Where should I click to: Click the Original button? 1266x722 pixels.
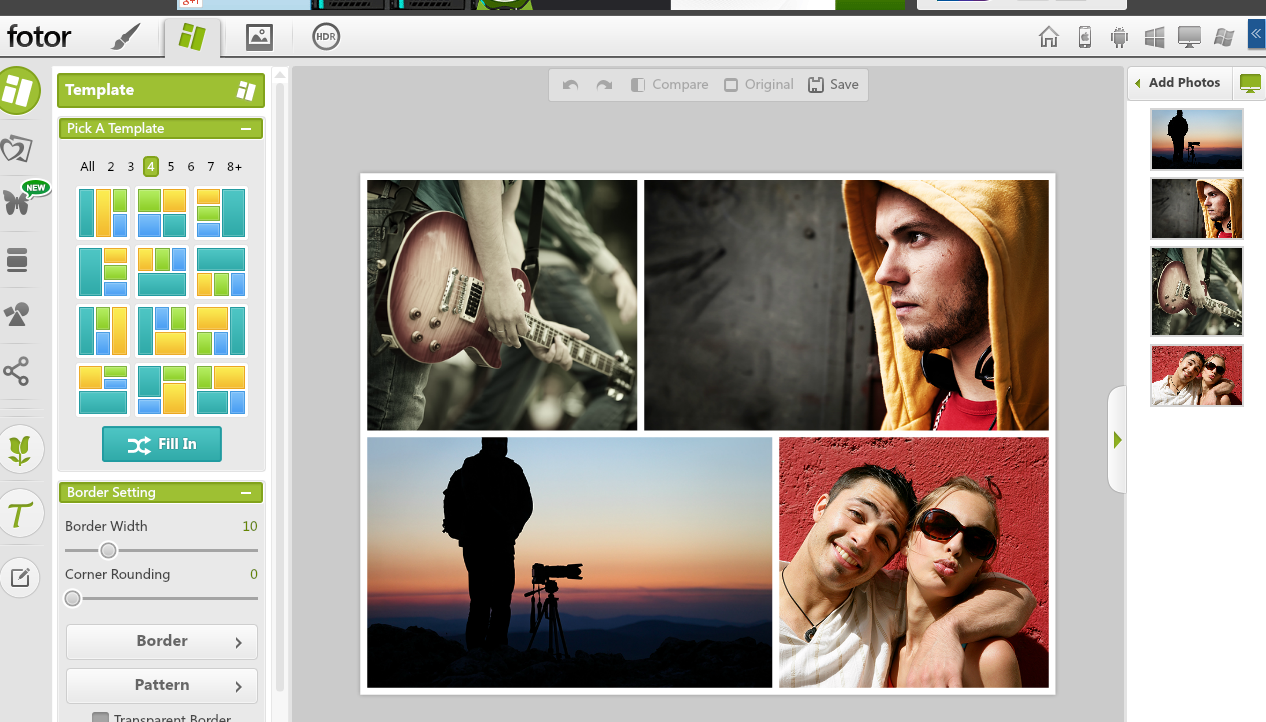click(759, 85)
